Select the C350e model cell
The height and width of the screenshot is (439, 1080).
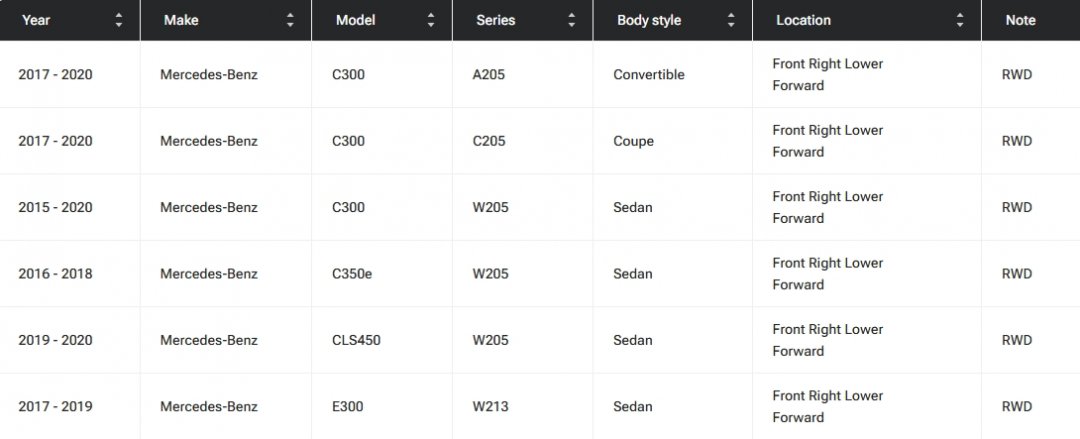pos(354,274)
